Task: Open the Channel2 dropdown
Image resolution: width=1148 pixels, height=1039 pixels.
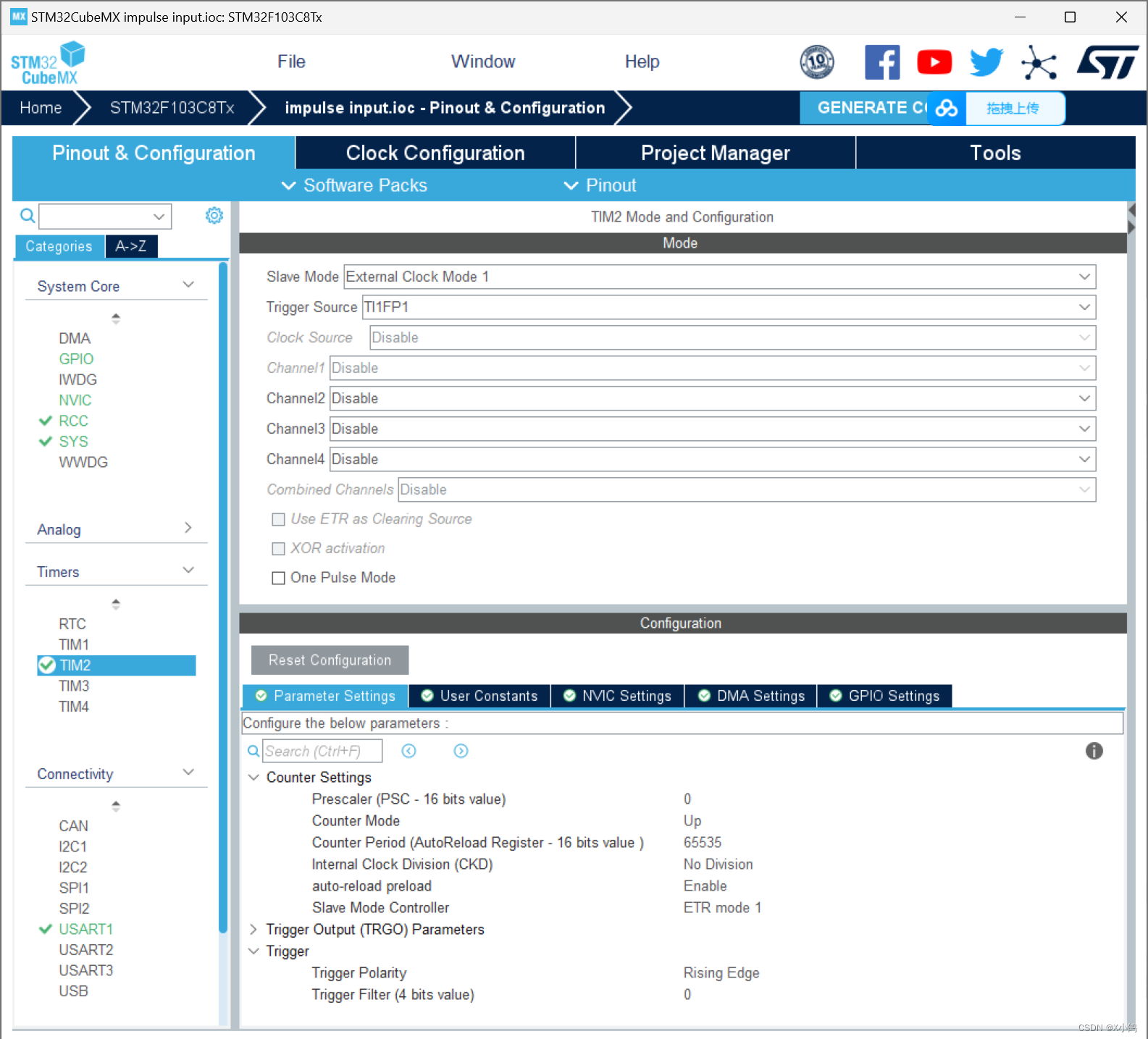Action: 713,398
